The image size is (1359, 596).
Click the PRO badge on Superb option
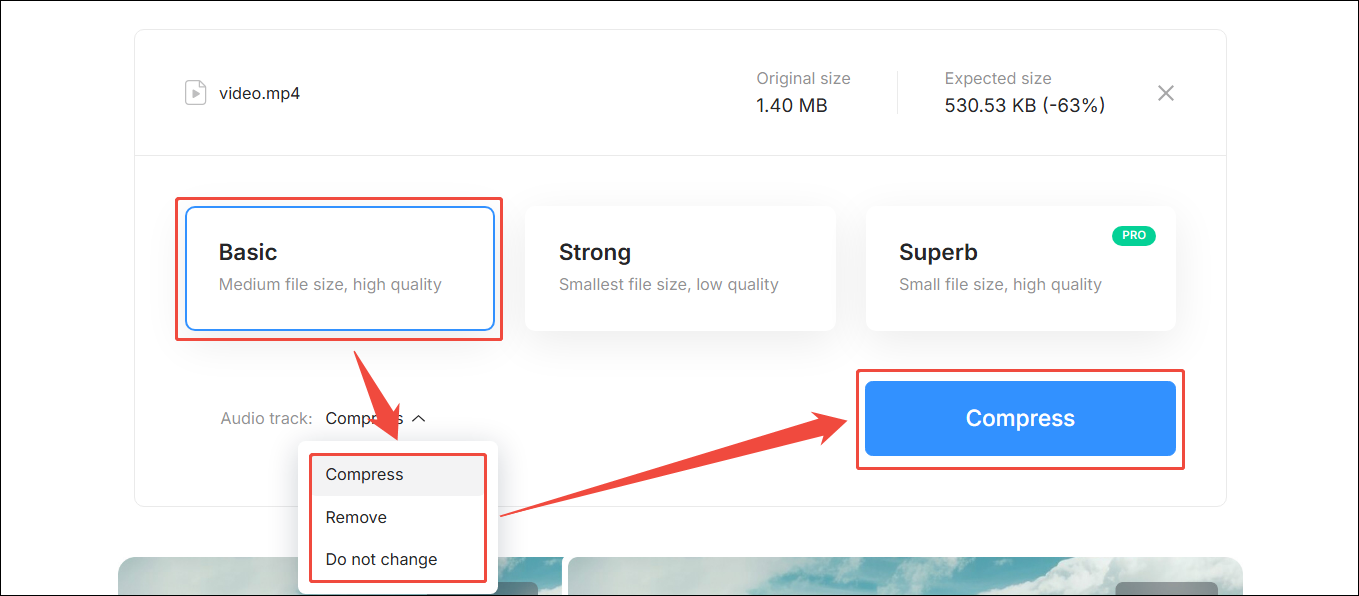[1133, 235]
